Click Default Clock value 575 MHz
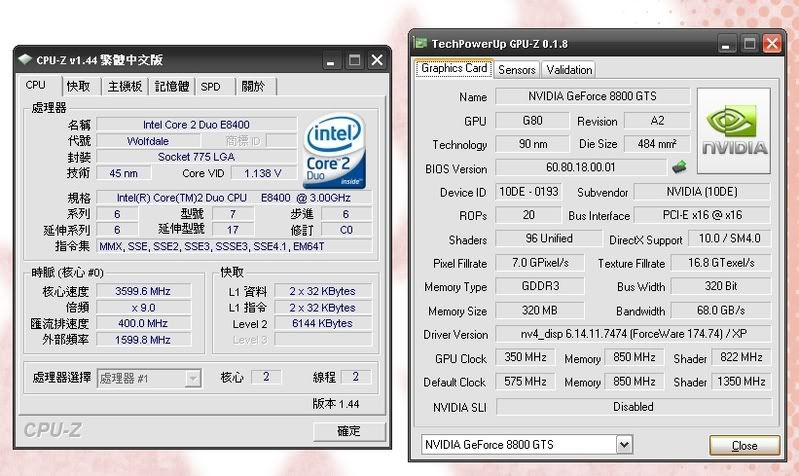 525,381
